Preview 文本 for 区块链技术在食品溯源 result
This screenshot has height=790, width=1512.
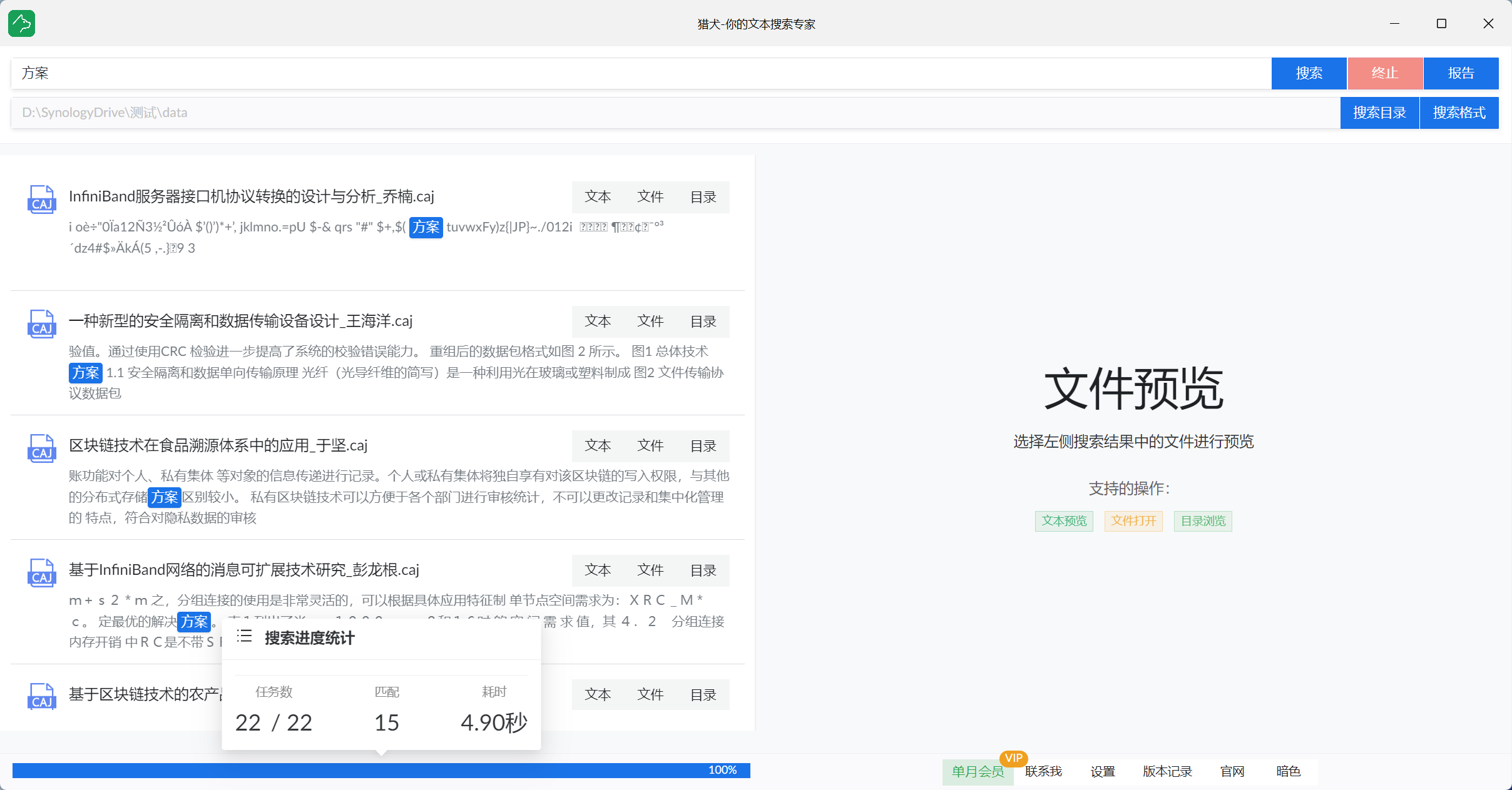(x=598, y=446)
